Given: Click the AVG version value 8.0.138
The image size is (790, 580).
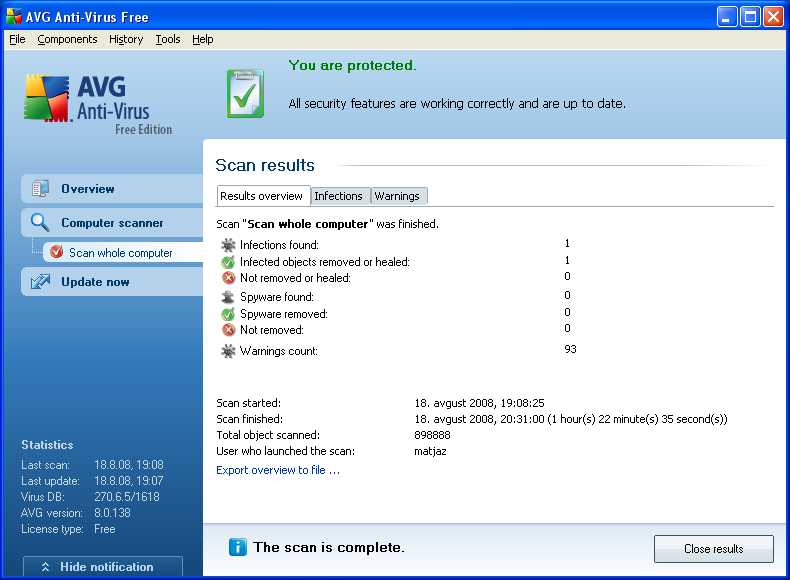Looking at the screenshot, I should tap(112, 513).
